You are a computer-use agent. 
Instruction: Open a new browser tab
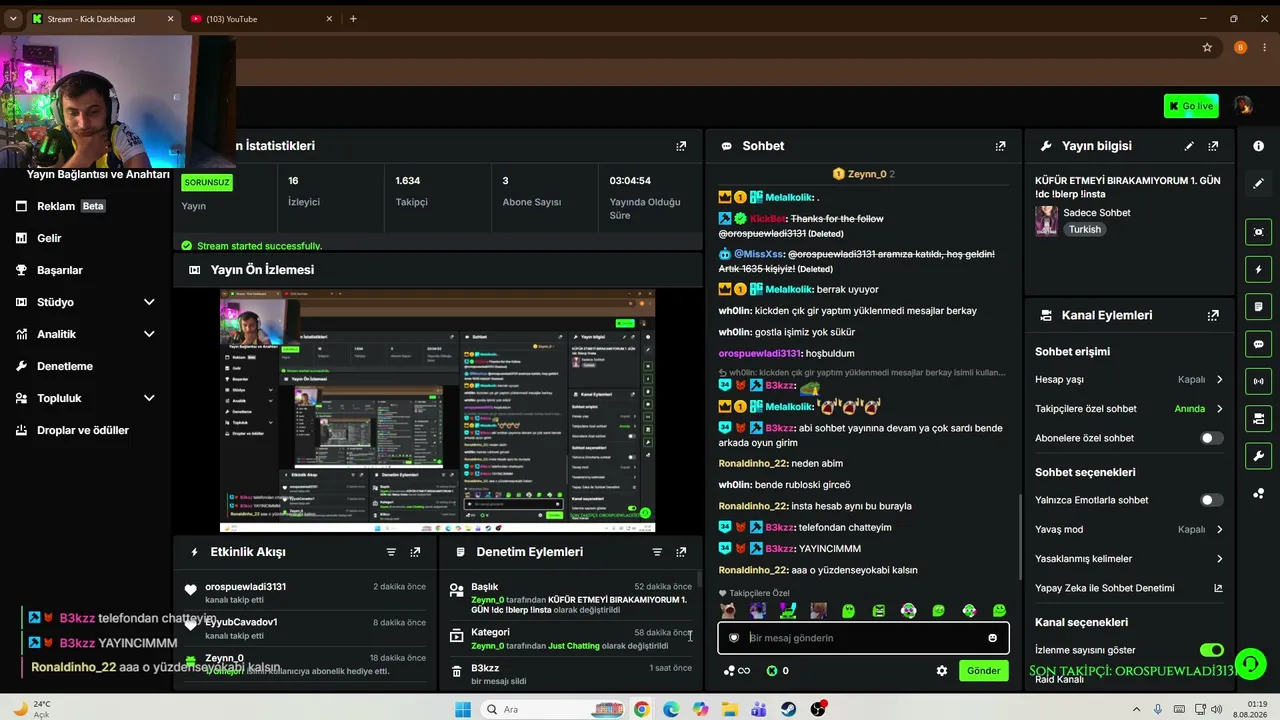tap(353, 19)
